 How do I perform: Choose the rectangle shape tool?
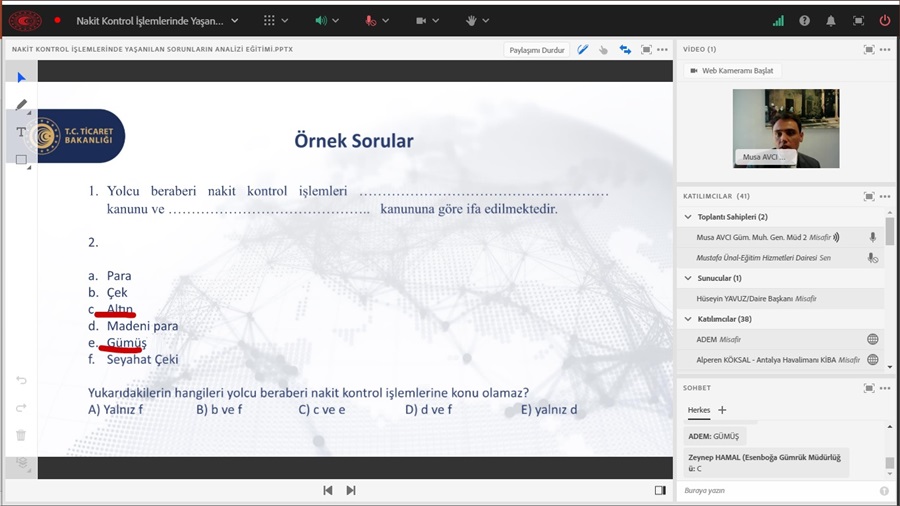[21, 160]
